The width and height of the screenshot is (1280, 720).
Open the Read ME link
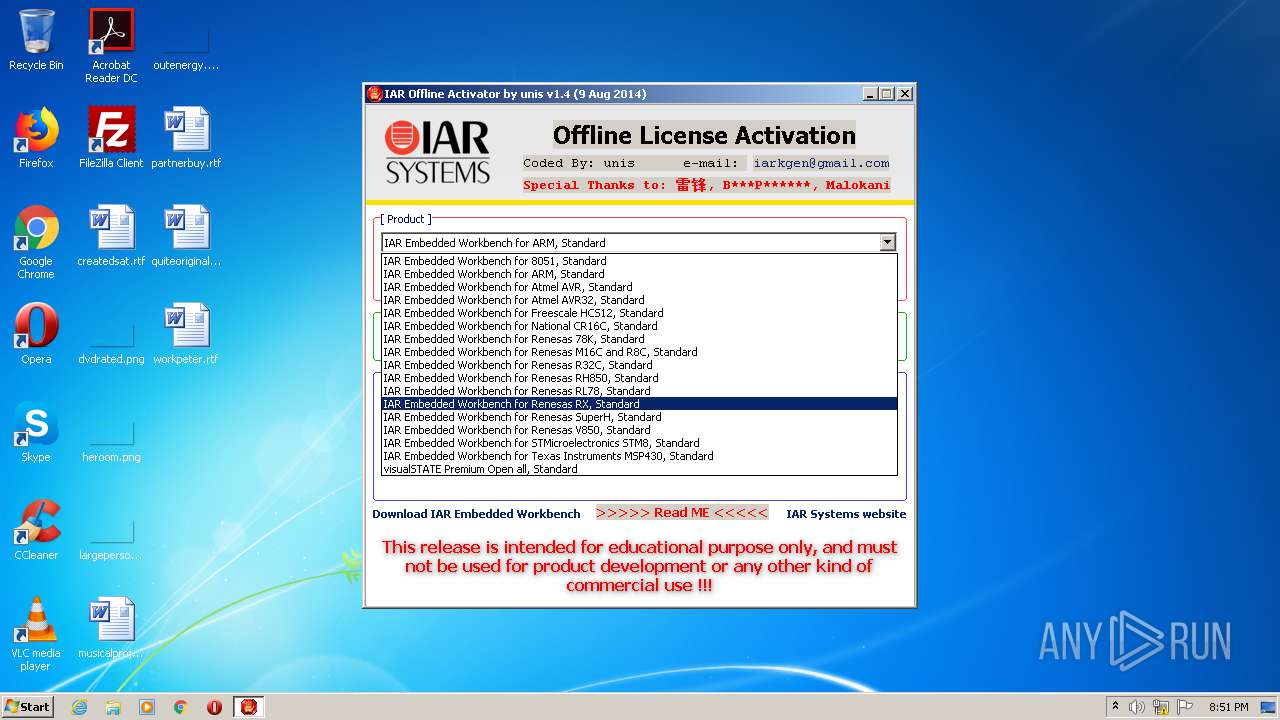pos(682,513)
